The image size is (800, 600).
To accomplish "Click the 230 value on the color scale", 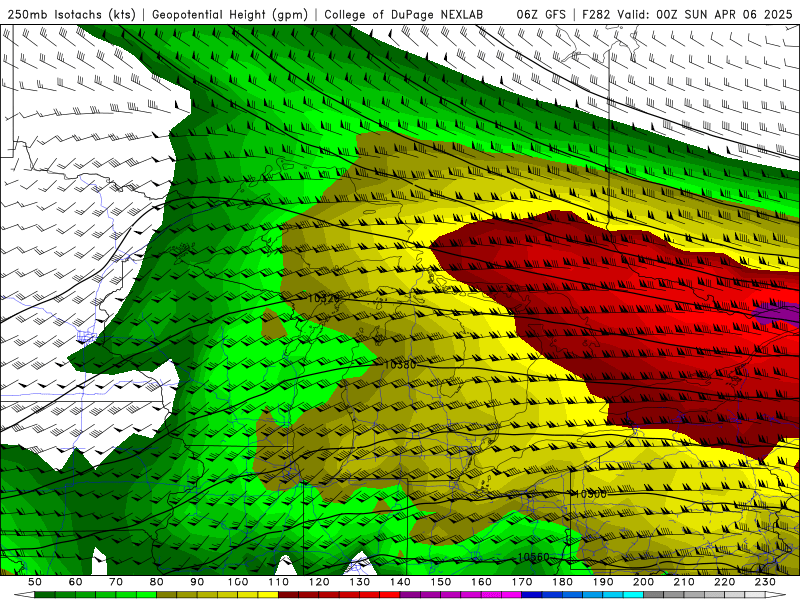I will pos(765,582).
